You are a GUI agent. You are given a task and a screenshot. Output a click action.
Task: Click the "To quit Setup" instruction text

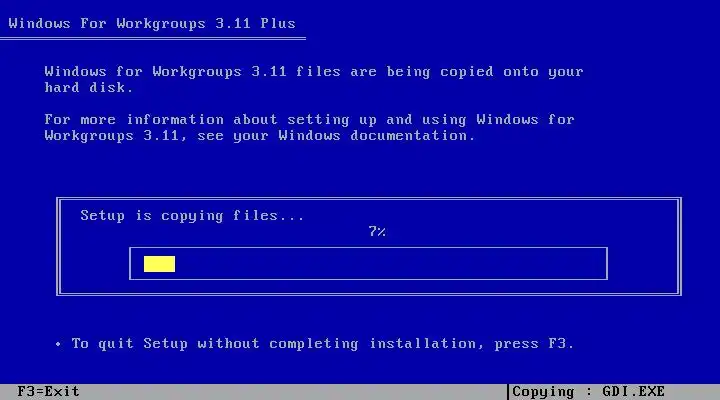[x=129, y=344]
